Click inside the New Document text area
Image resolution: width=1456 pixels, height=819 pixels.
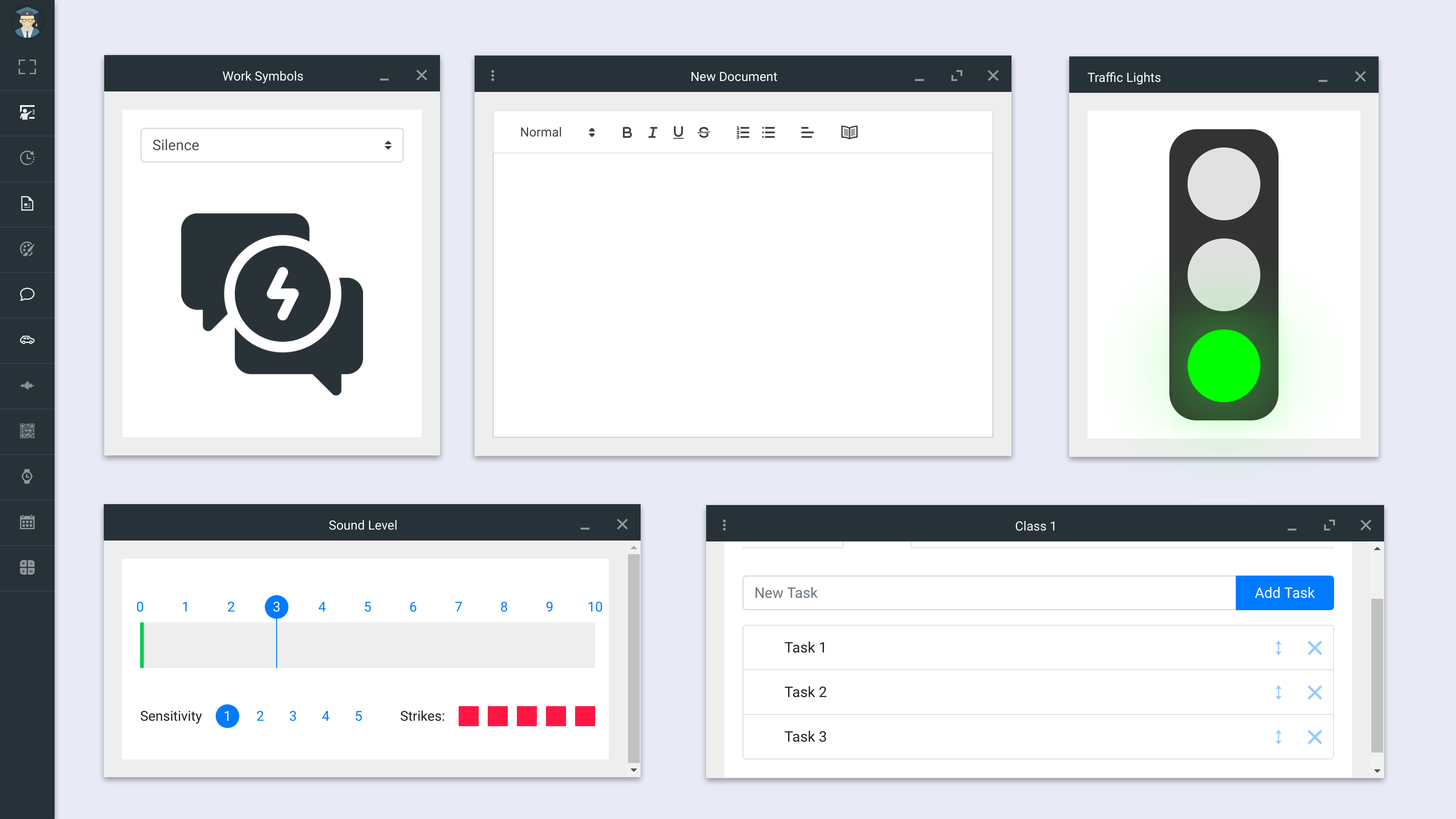[743, 294]
